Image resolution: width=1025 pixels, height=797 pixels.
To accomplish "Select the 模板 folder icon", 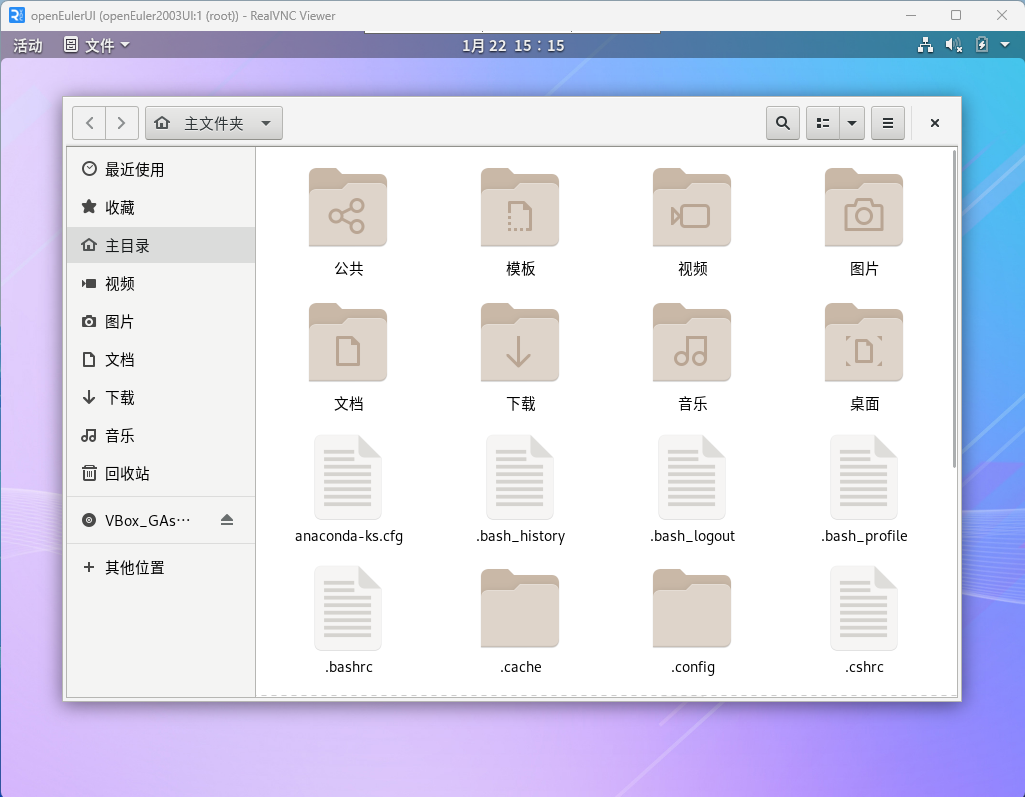I will (x=520, y=208).
